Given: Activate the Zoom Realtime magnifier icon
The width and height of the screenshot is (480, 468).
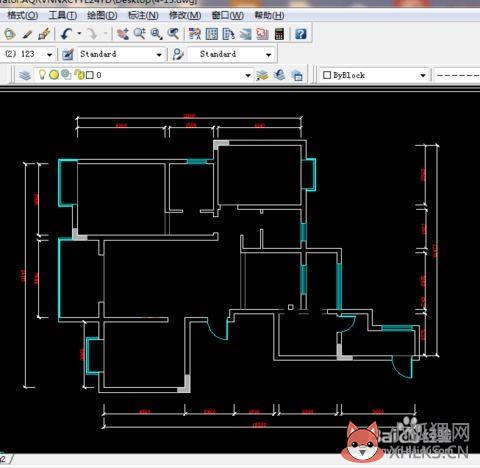Looking at the screenshot, I should [x=139, y=34].
